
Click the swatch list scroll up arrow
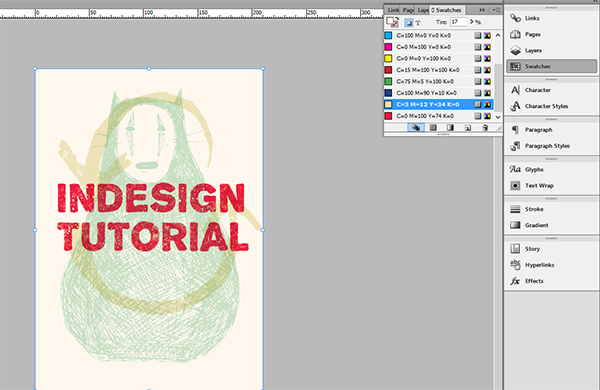(498, 35)
